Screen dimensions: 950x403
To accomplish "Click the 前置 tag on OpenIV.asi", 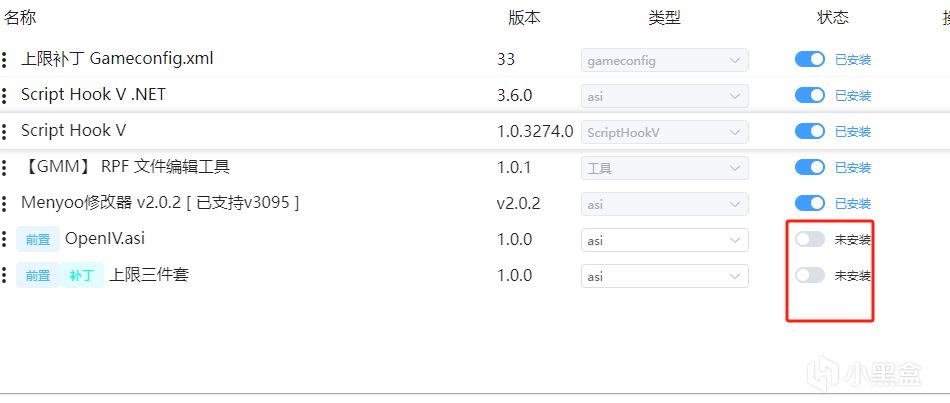I will 38,239.
